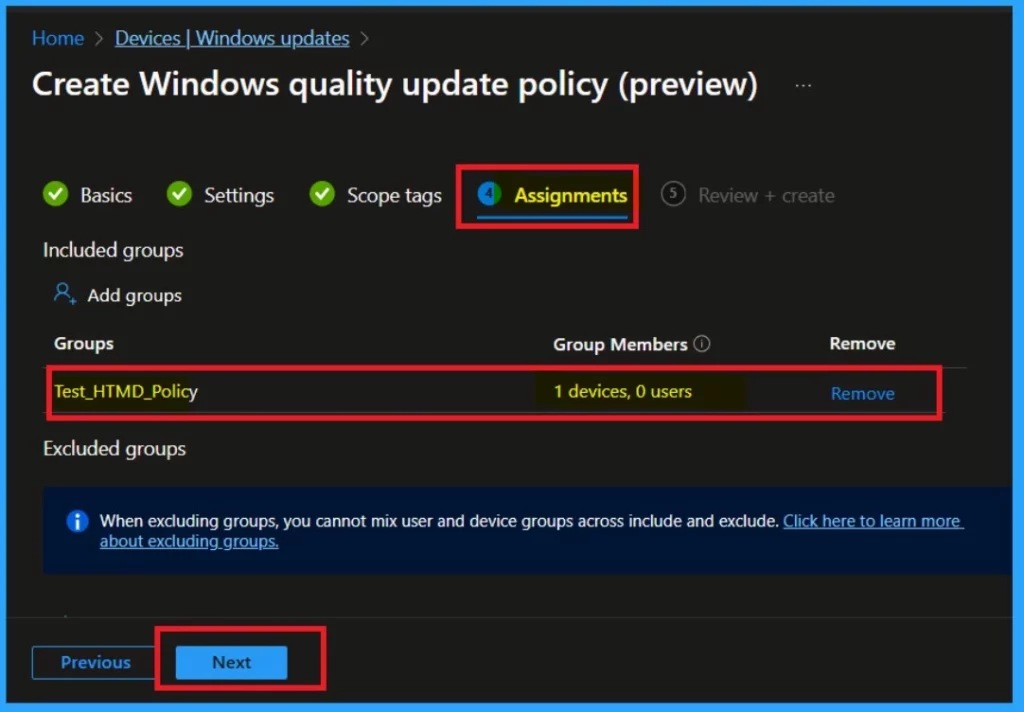This screenshot has height=712, width=1024.
Task: Click the step 4 circle icon
Action: coord(488,193)
